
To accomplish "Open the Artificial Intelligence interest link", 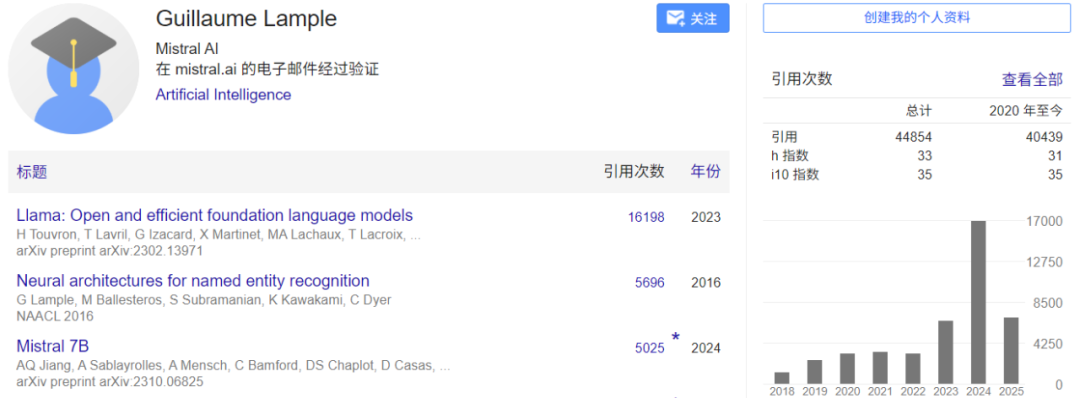I will point(223,95).
